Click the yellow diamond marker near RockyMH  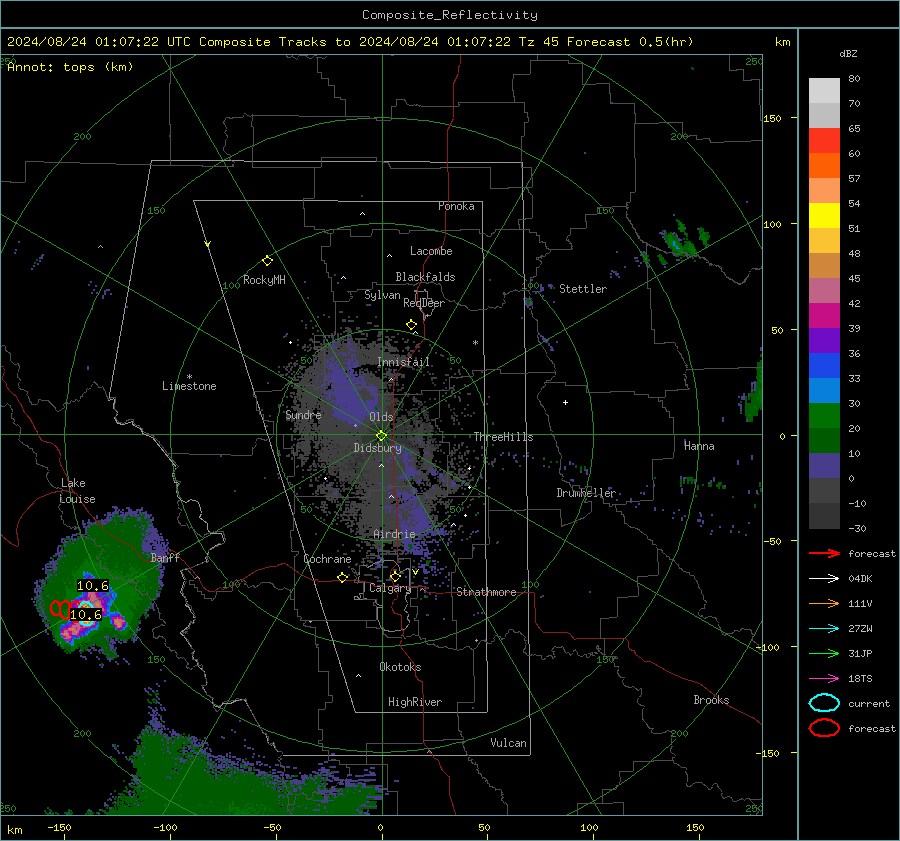pos(267,261)
